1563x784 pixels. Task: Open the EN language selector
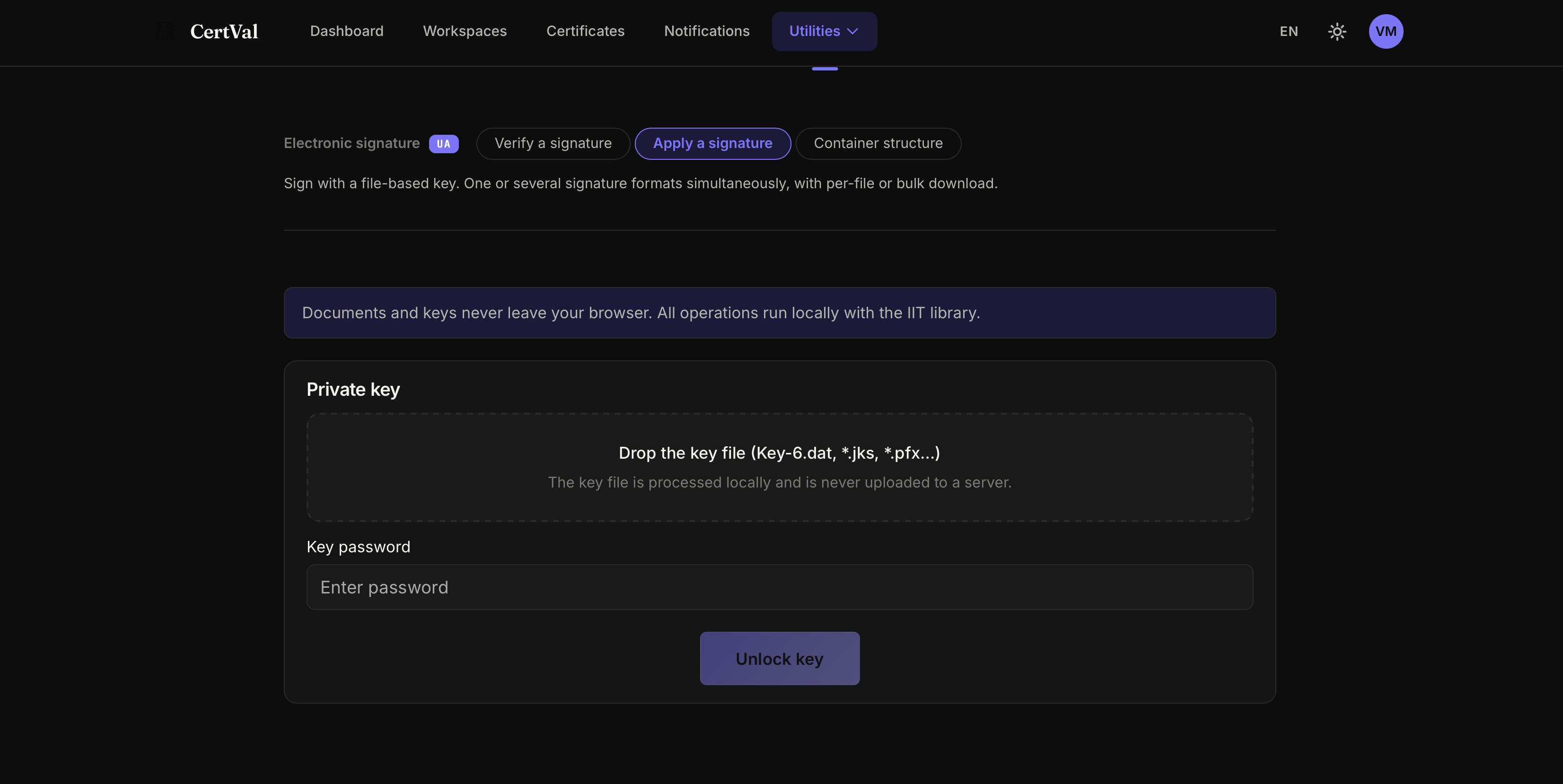coord(1289,32)
